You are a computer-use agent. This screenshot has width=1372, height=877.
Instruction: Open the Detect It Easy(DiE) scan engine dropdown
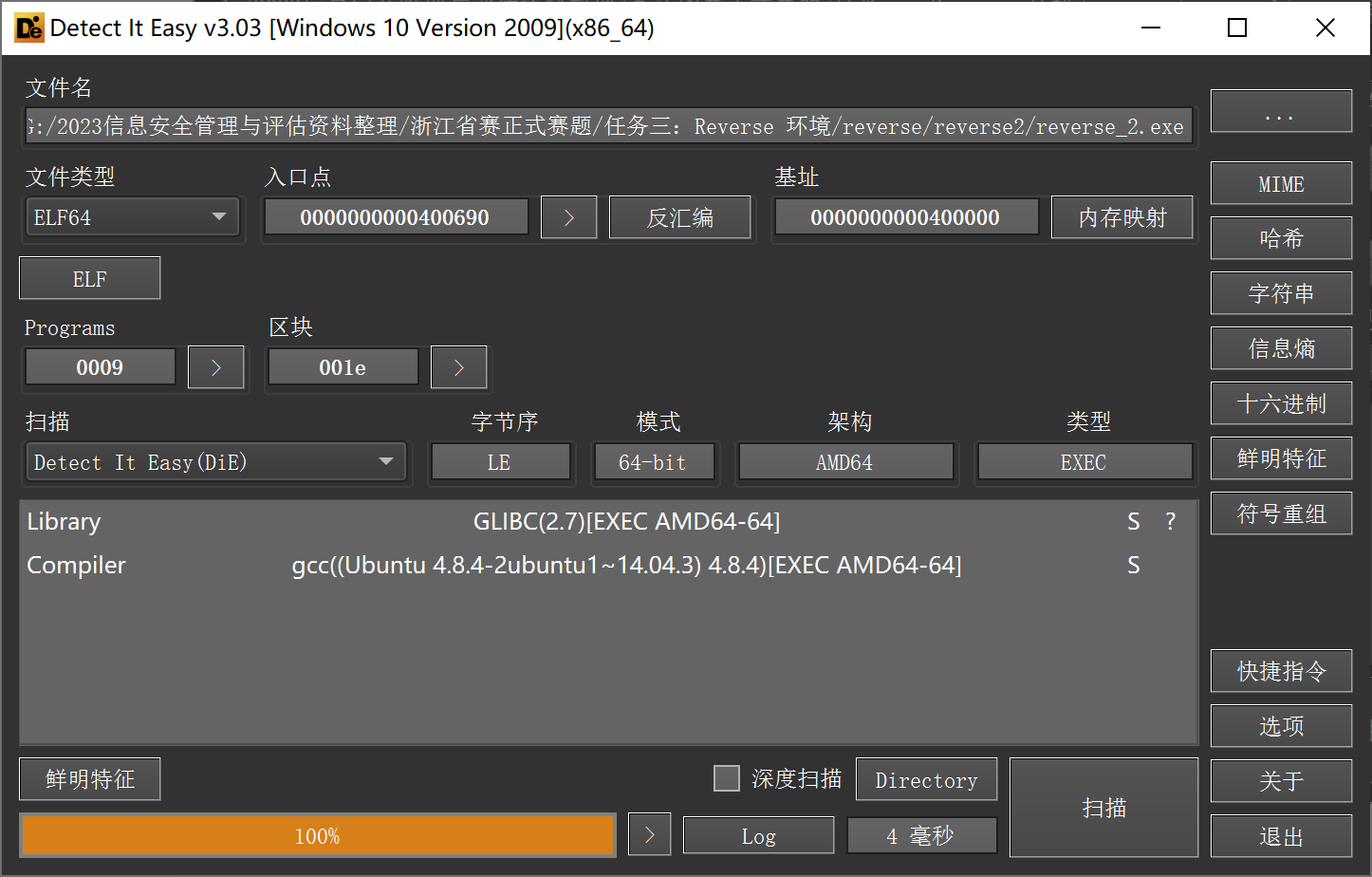coord(216,462)
